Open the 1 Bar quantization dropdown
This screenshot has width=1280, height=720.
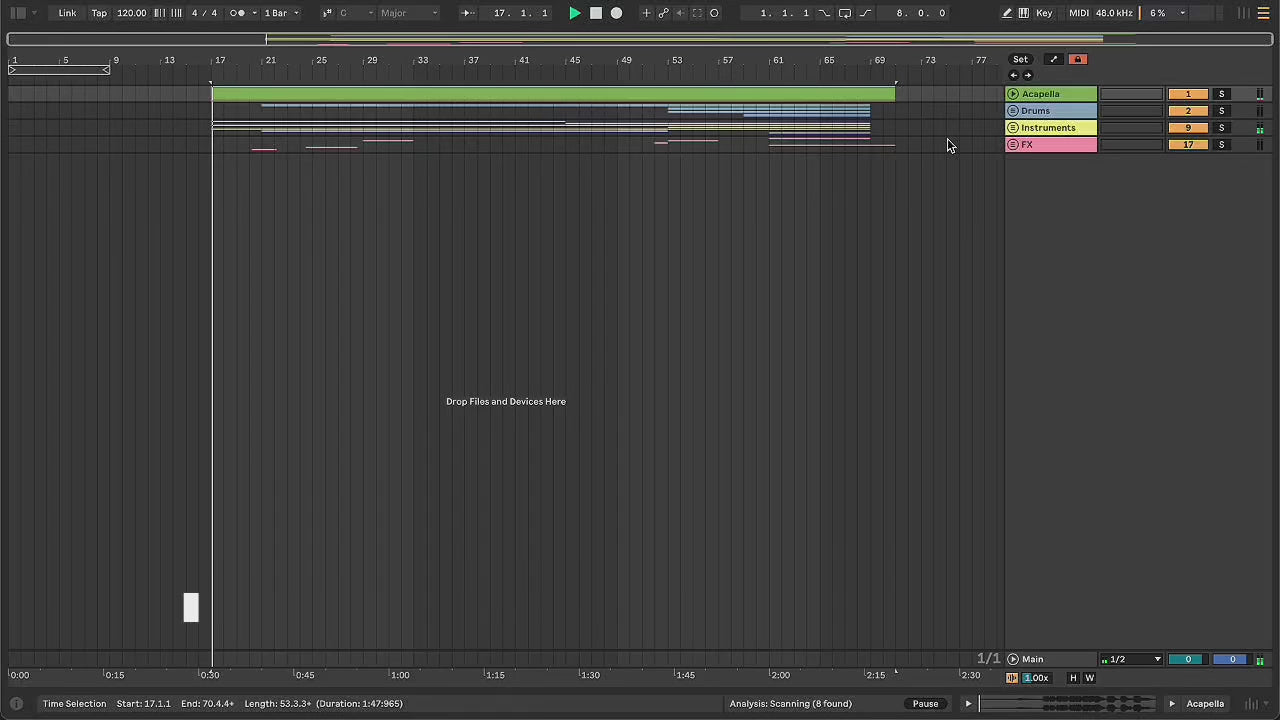(281, 13)
